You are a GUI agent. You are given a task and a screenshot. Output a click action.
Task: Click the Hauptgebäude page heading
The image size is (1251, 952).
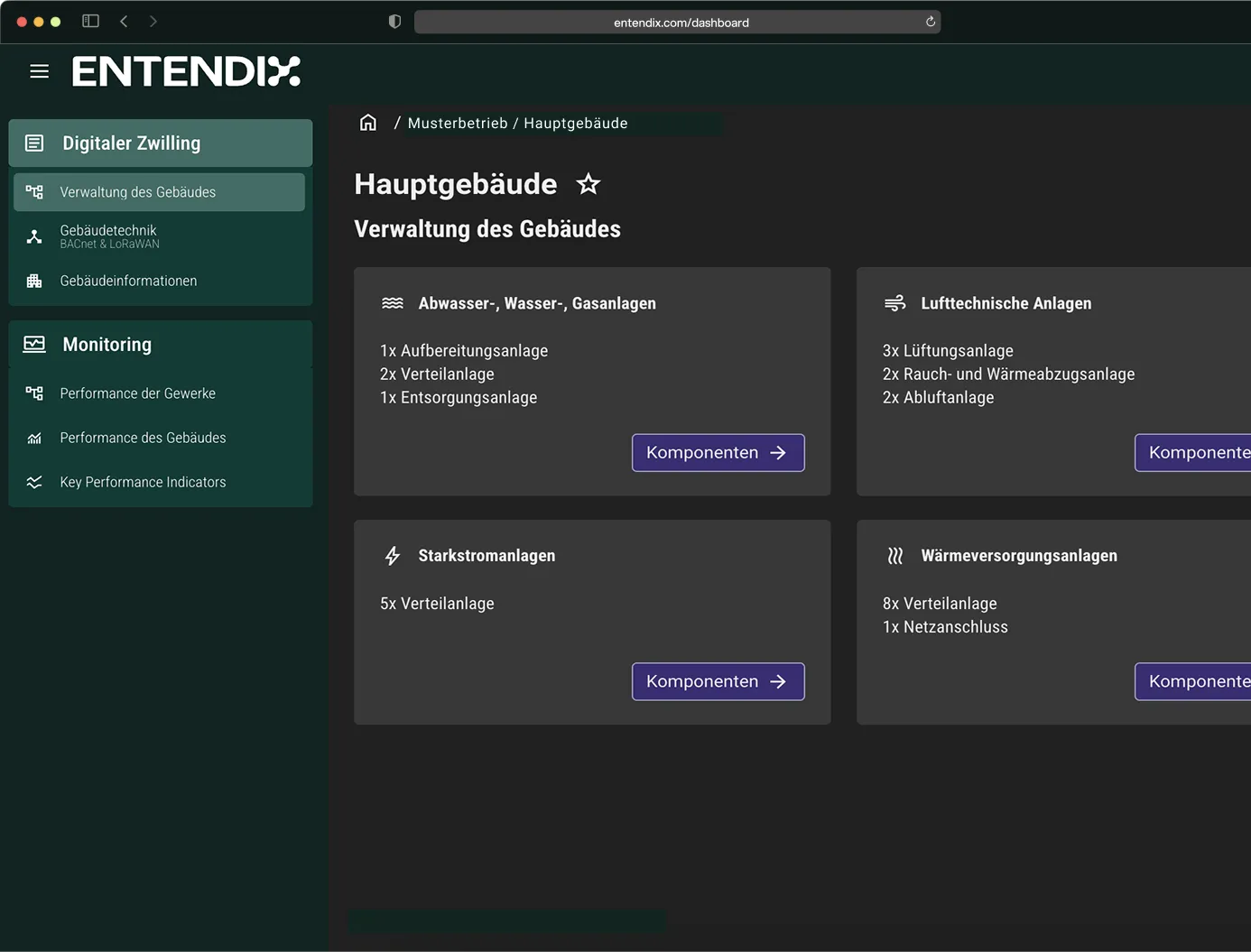(456, 184)
